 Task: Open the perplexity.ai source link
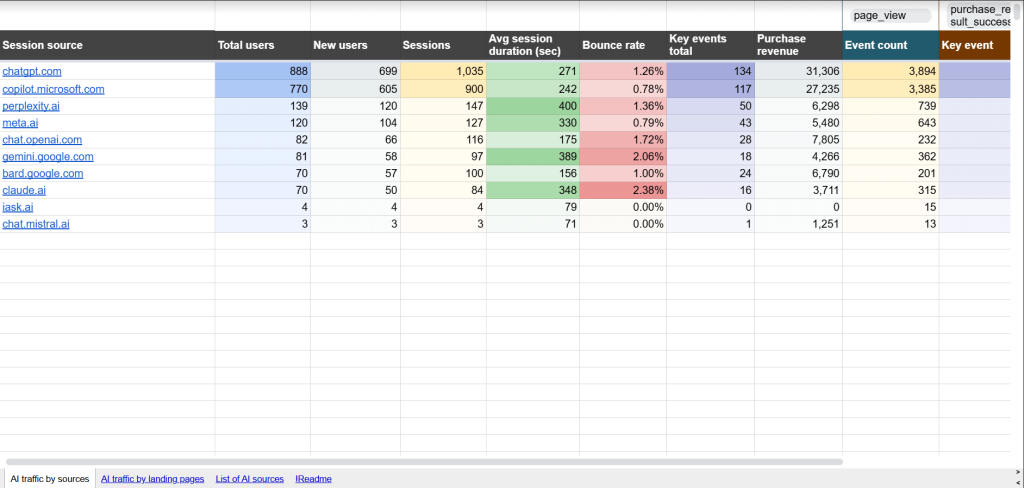[31, 106]
